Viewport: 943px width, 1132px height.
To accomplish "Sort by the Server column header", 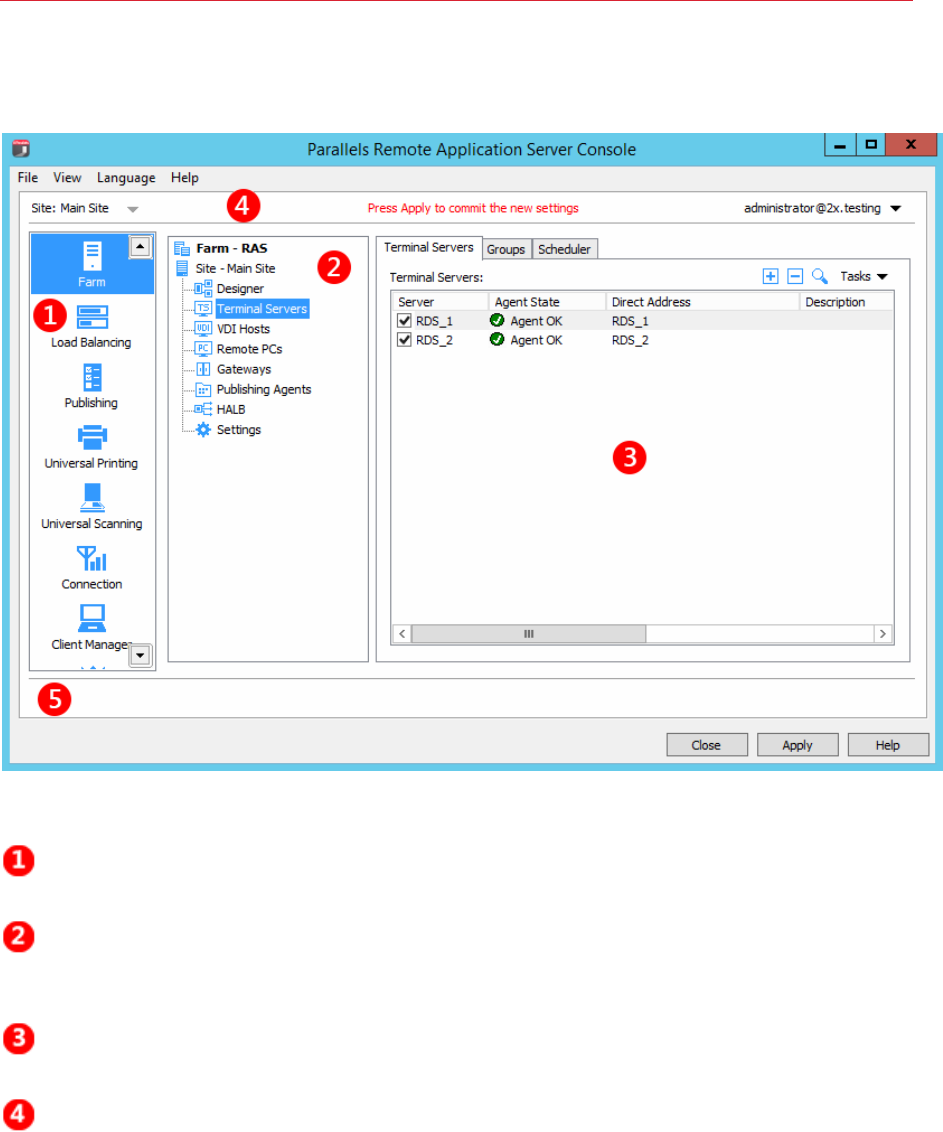I will tap(440, 302).
